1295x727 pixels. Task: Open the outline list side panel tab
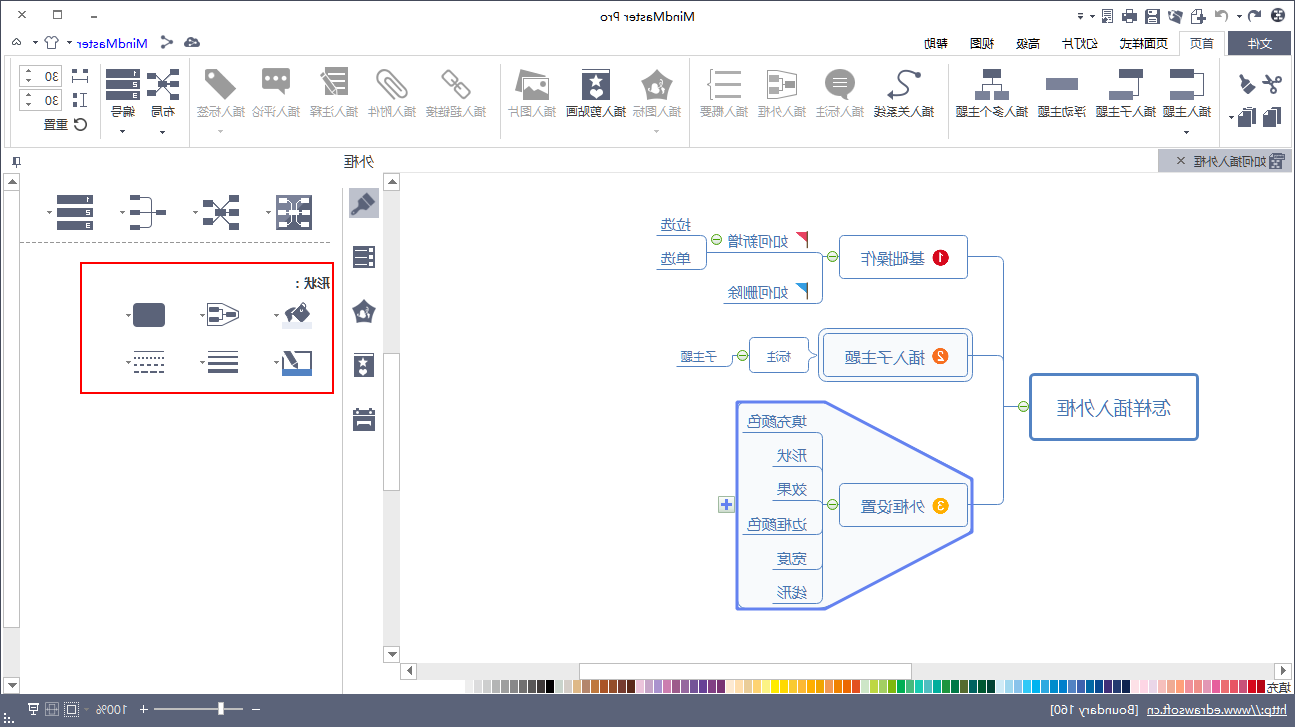(x=364, y=257)
